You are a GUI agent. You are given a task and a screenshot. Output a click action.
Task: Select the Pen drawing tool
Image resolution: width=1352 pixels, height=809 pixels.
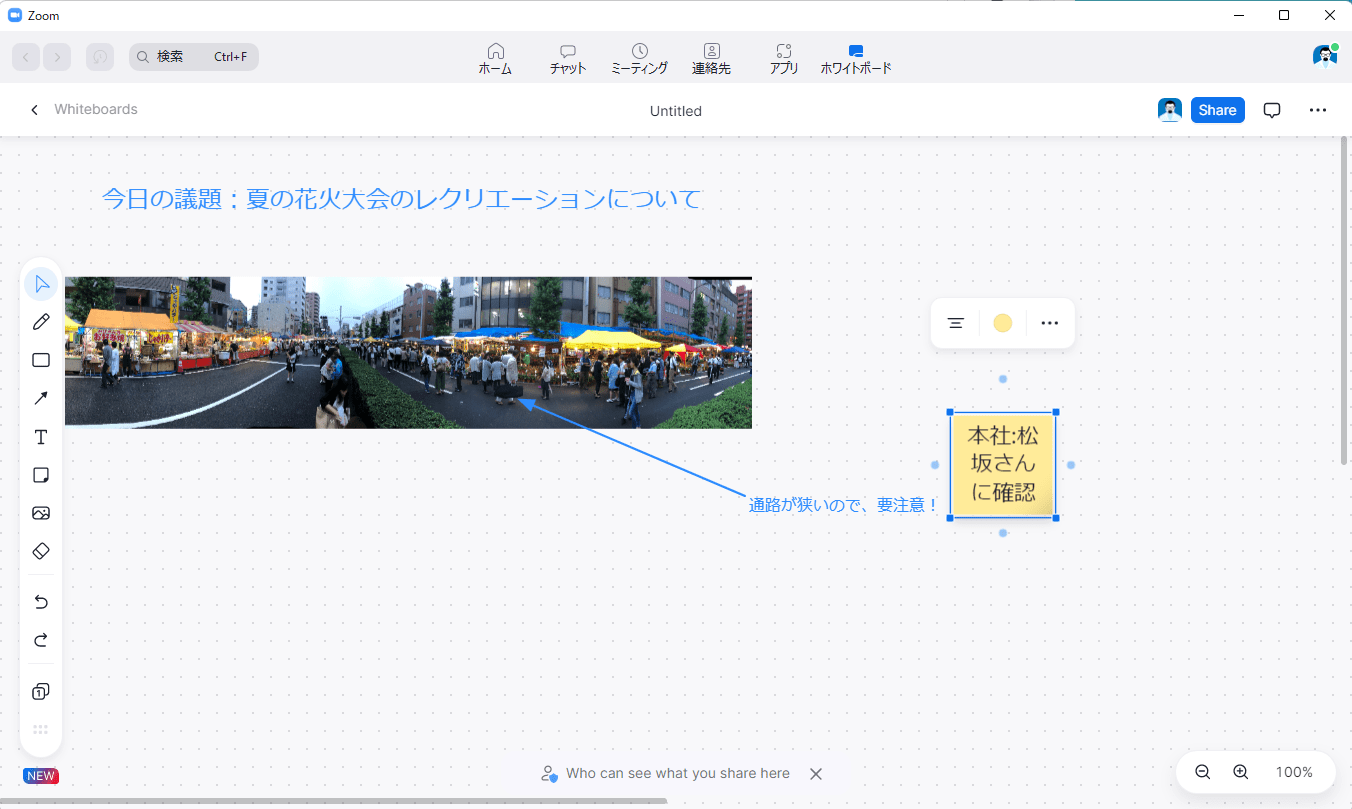[41, 322]
